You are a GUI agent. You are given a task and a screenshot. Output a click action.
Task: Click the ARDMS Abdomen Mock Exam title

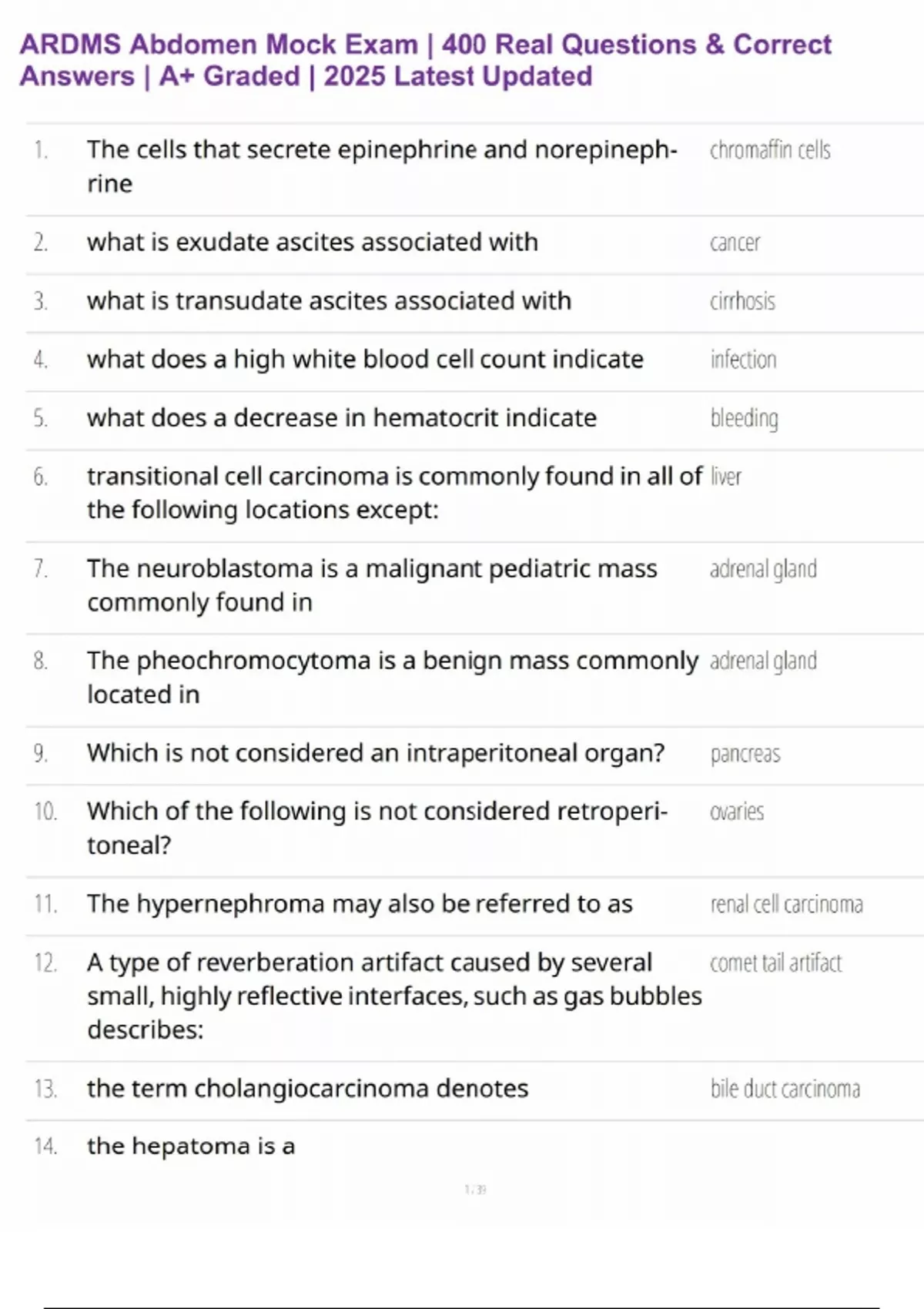(x=425, y=60)
